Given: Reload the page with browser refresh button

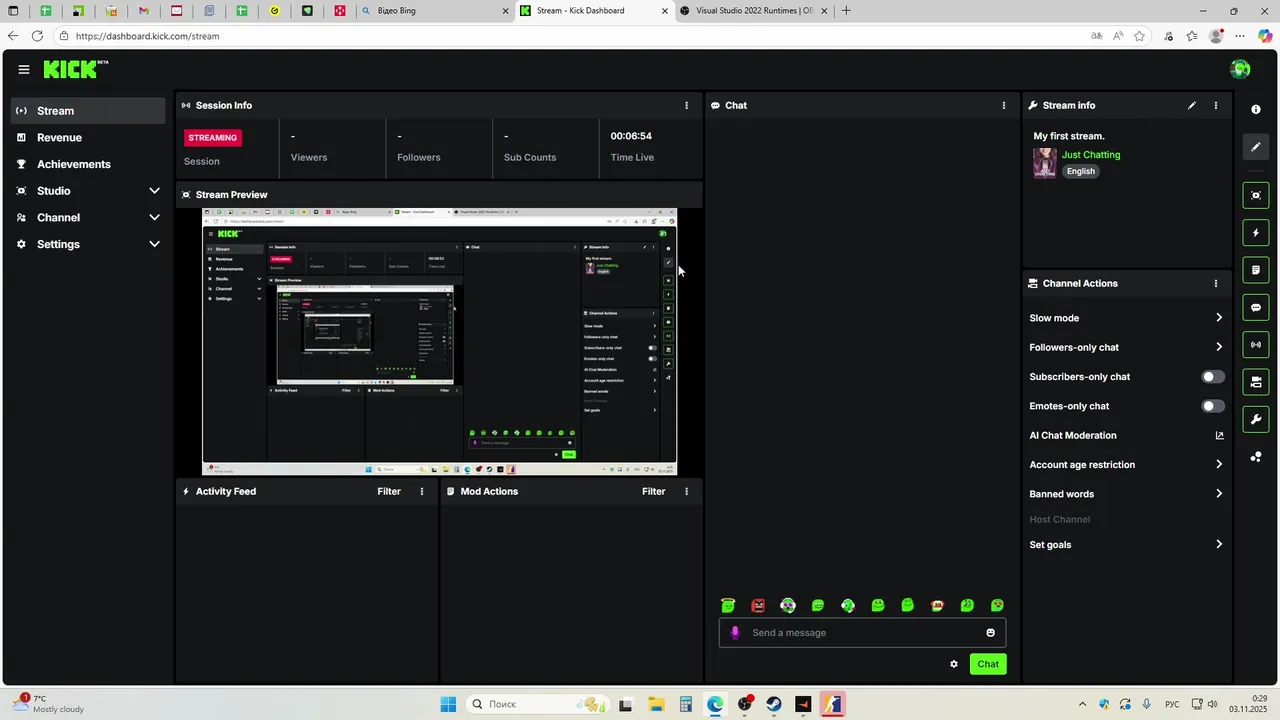Looking at the screenshot, I should tap(37, 36).
